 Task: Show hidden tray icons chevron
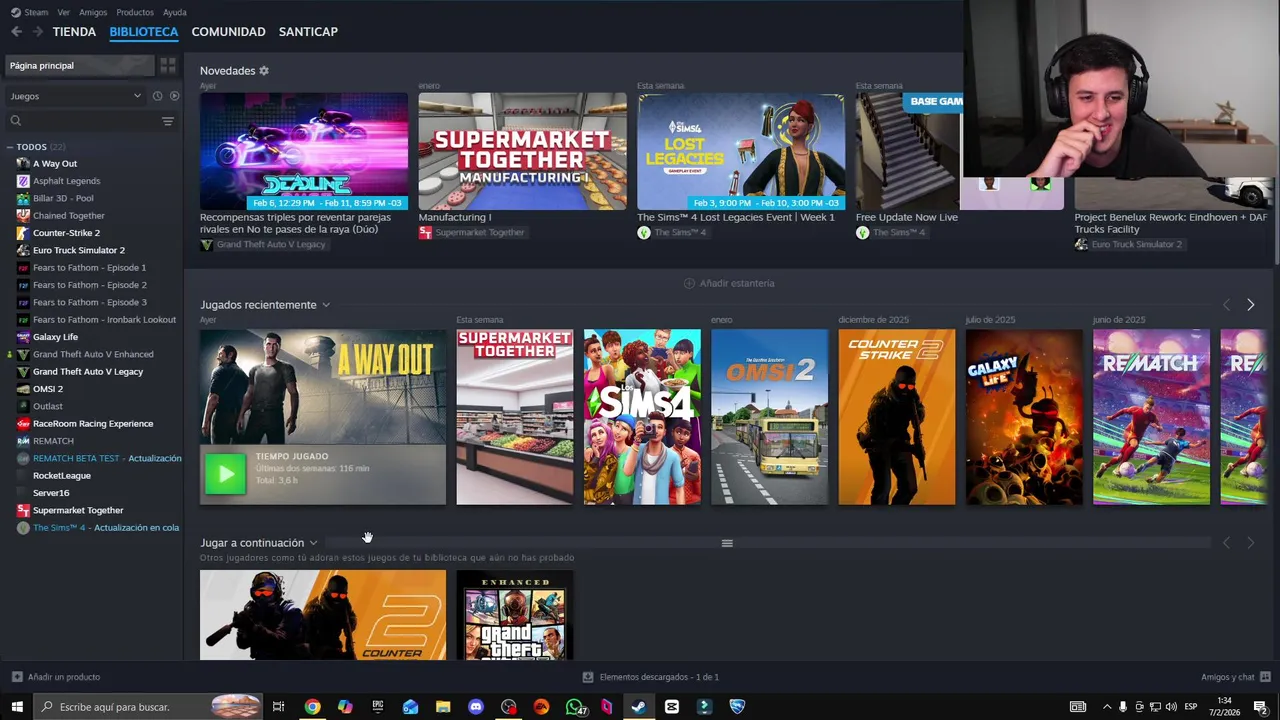(x=1106, y=707)
